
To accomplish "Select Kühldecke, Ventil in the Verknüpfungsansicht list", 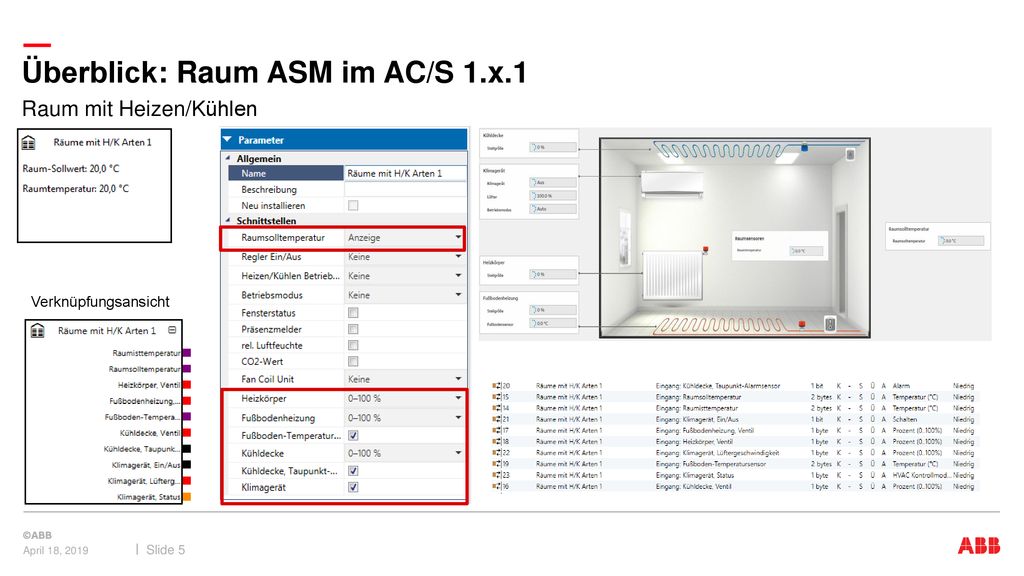I will (x=150, y=433).
